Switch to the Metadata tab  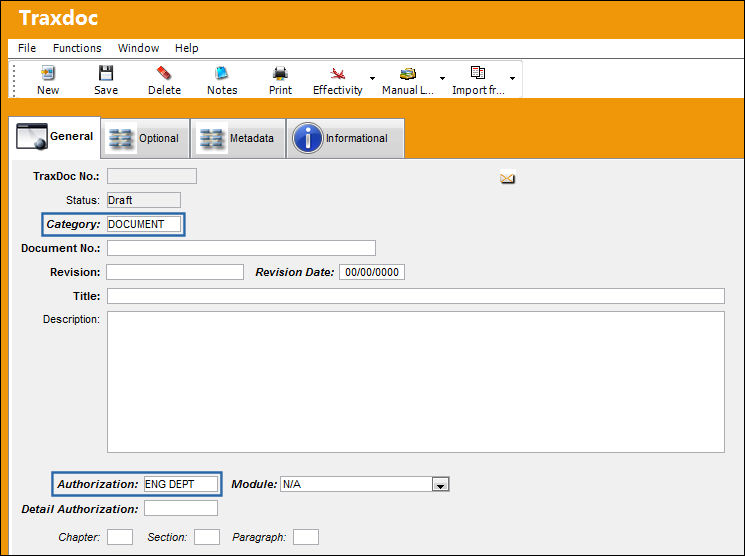(238, 138)
